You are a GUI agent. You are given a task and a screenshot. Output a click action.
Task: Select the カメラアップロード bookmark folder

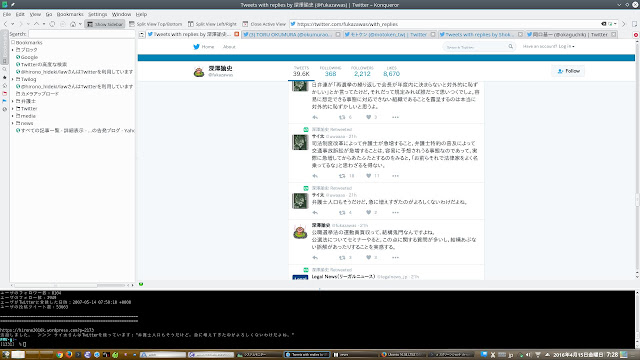[37, 94]
